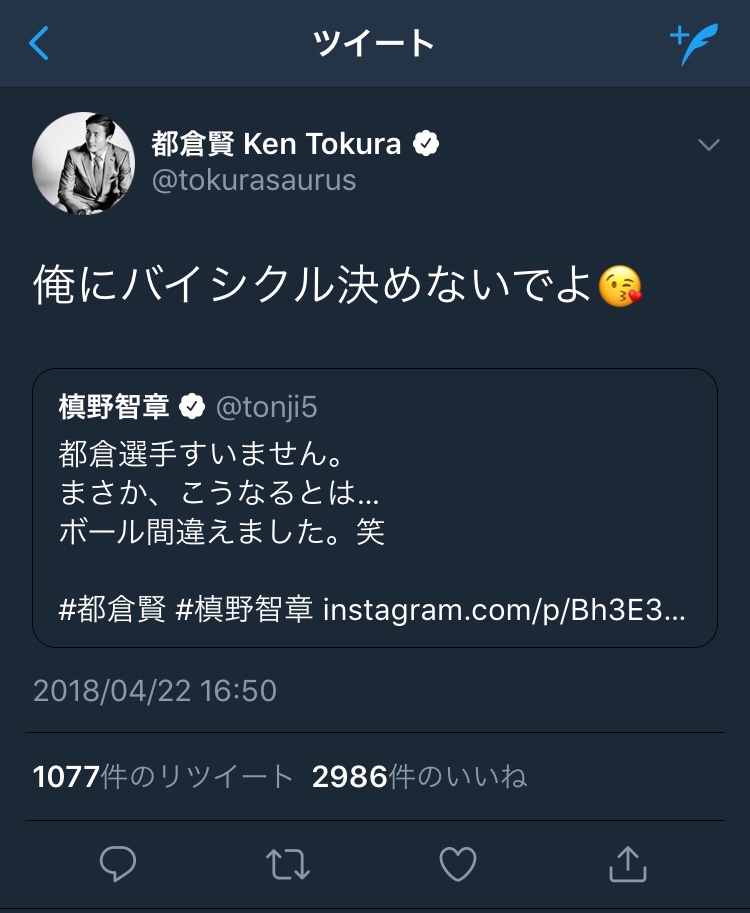750x913 pixels.
Task: Open tweet options chevron menu
Action: pyautogui.click(x=708, y=146)
